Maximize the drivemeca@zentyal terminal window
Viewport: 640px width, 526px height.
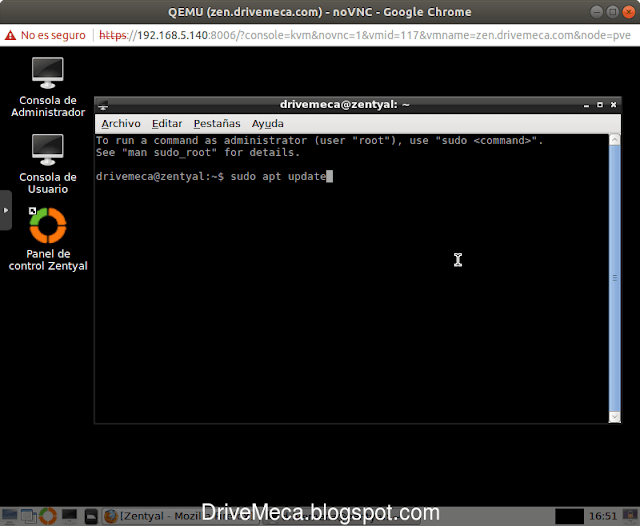point(600,105)
